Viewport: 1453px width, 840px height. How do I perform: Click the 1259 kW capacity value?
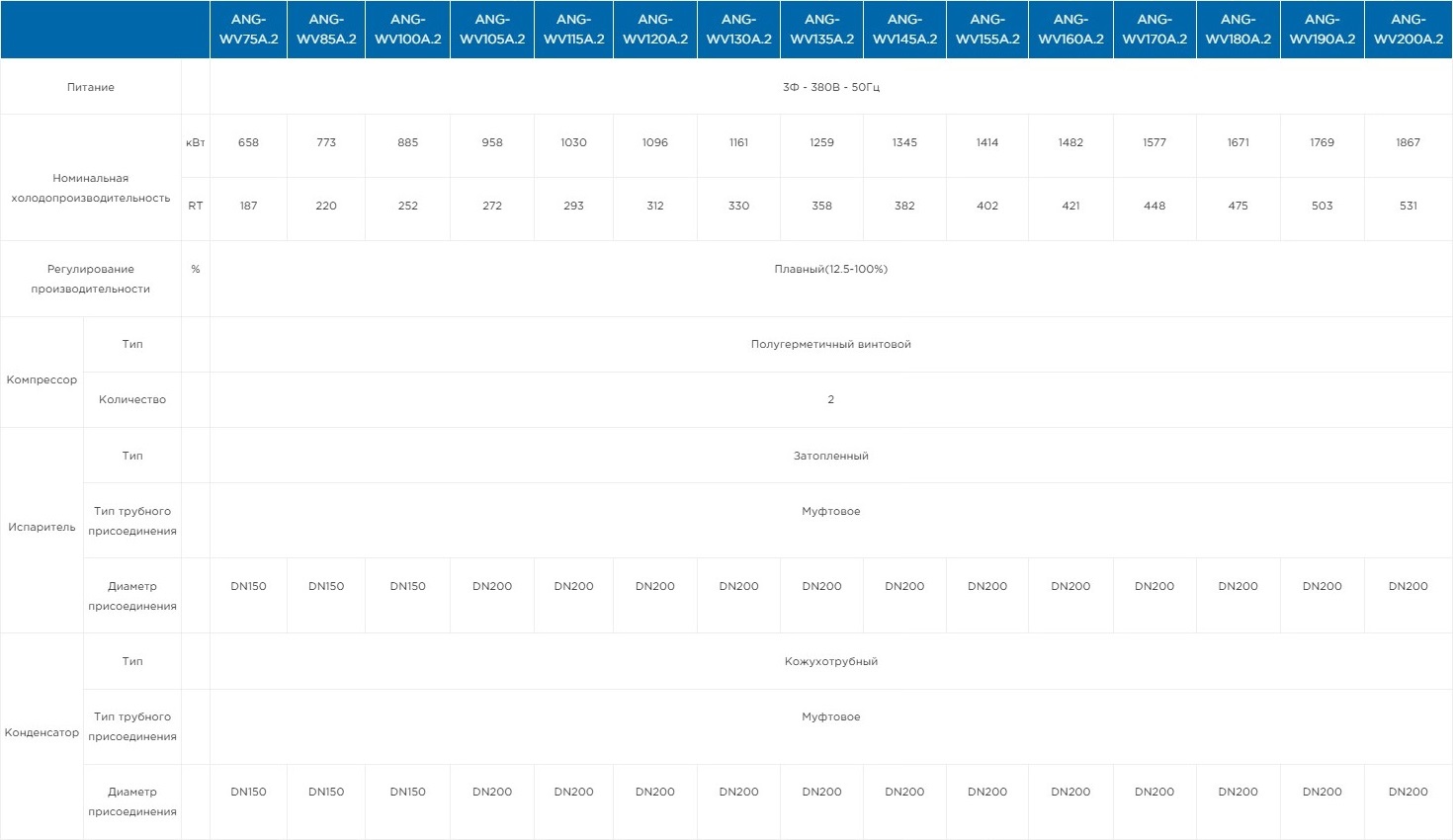pyautogui.click(x=821, y=142)
